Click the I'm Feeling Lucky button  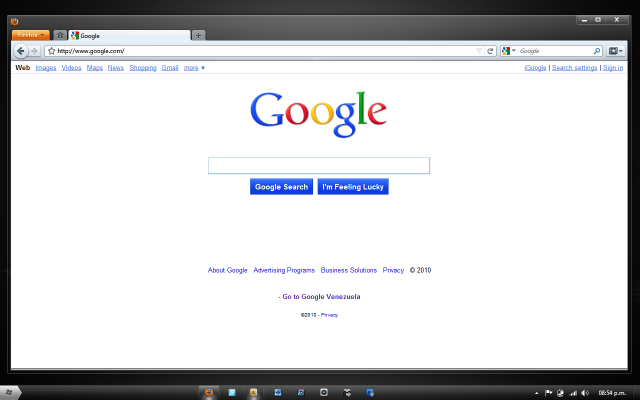[x=353, y=187]
